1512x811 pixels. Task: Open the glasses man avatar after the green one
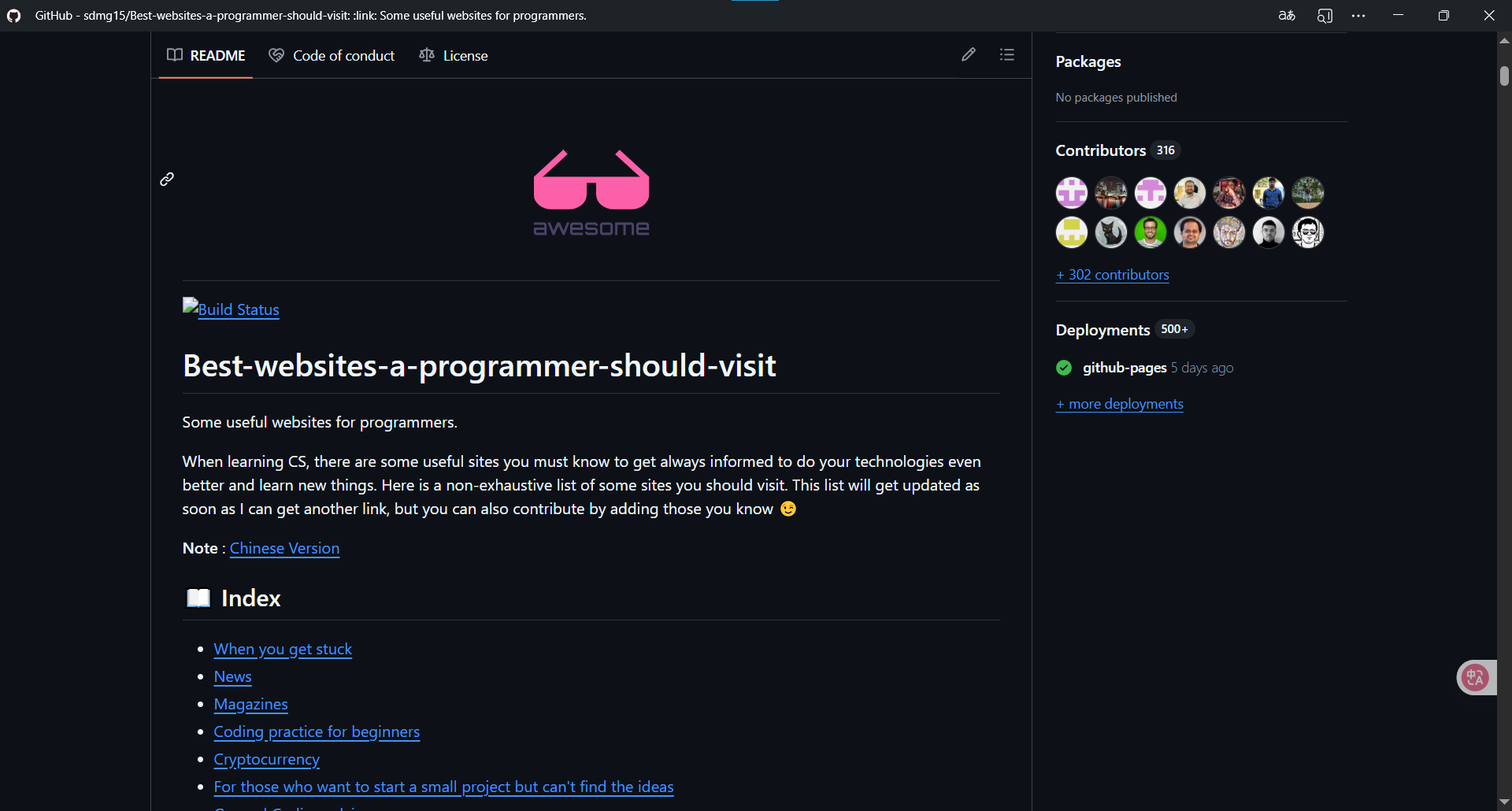pos(1190,232)
